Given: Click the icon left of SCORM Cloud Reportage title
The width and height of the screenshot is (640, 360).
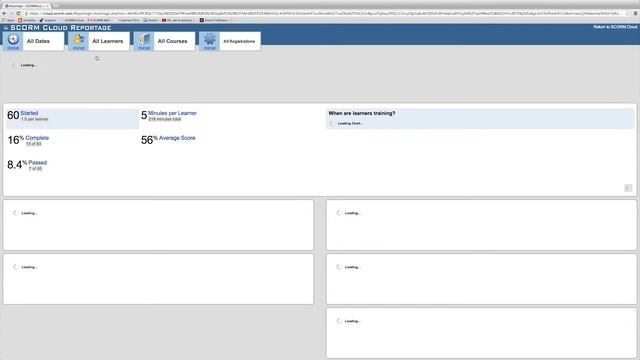Looking at the screenshot, I should (6, 28).
